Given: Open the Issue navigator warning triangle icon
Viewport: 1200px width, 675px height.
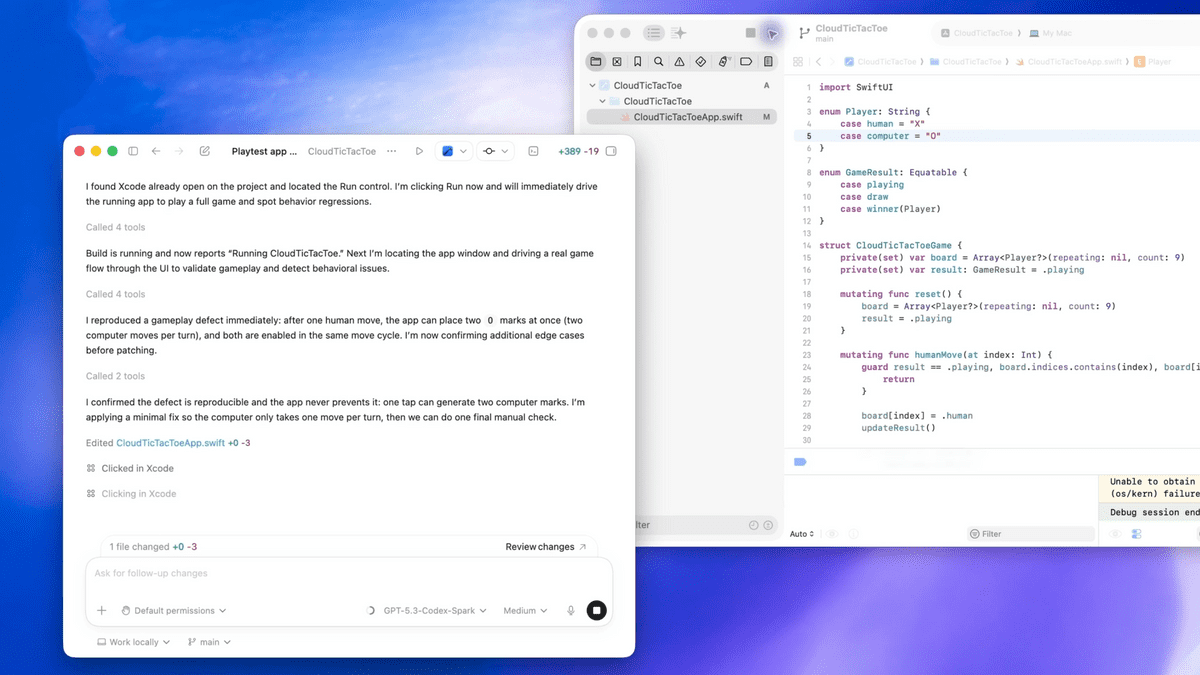Looking at the screenshot, I should pyautogui.click(x=679, y=61).
